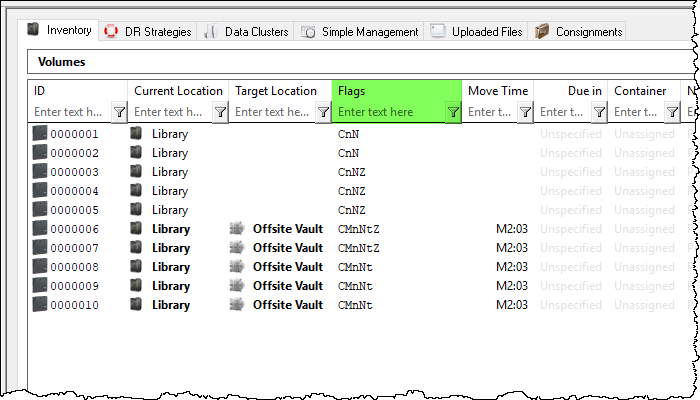The image size is (700, 400).
Task: Open the Target Location filter funnel
Action: (323, 112)
